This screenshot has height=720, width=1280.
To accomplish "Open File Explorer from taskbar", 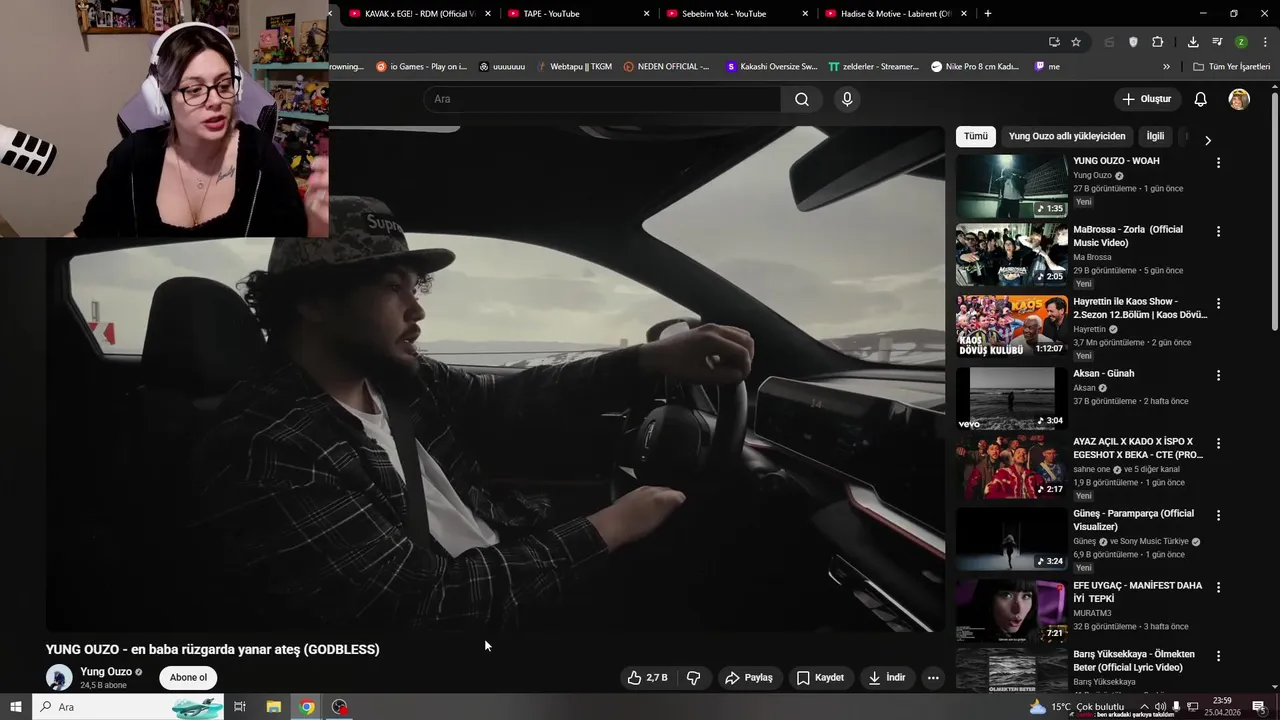I will [x=273, y=707].
